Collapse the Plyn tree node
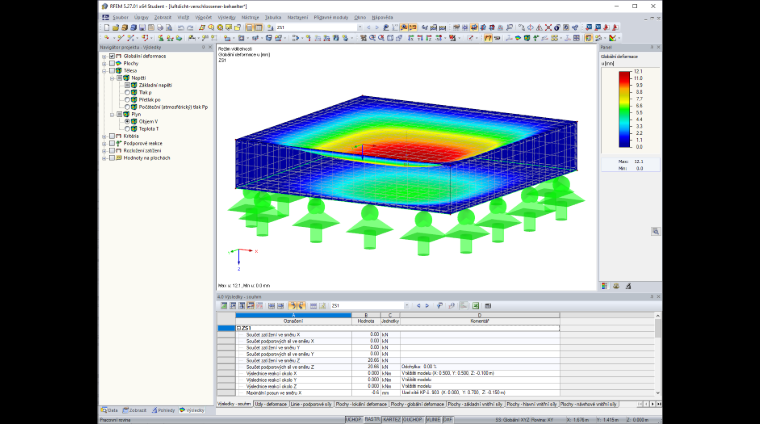This screenshot has height=424, width=760. tap(112, 114)
